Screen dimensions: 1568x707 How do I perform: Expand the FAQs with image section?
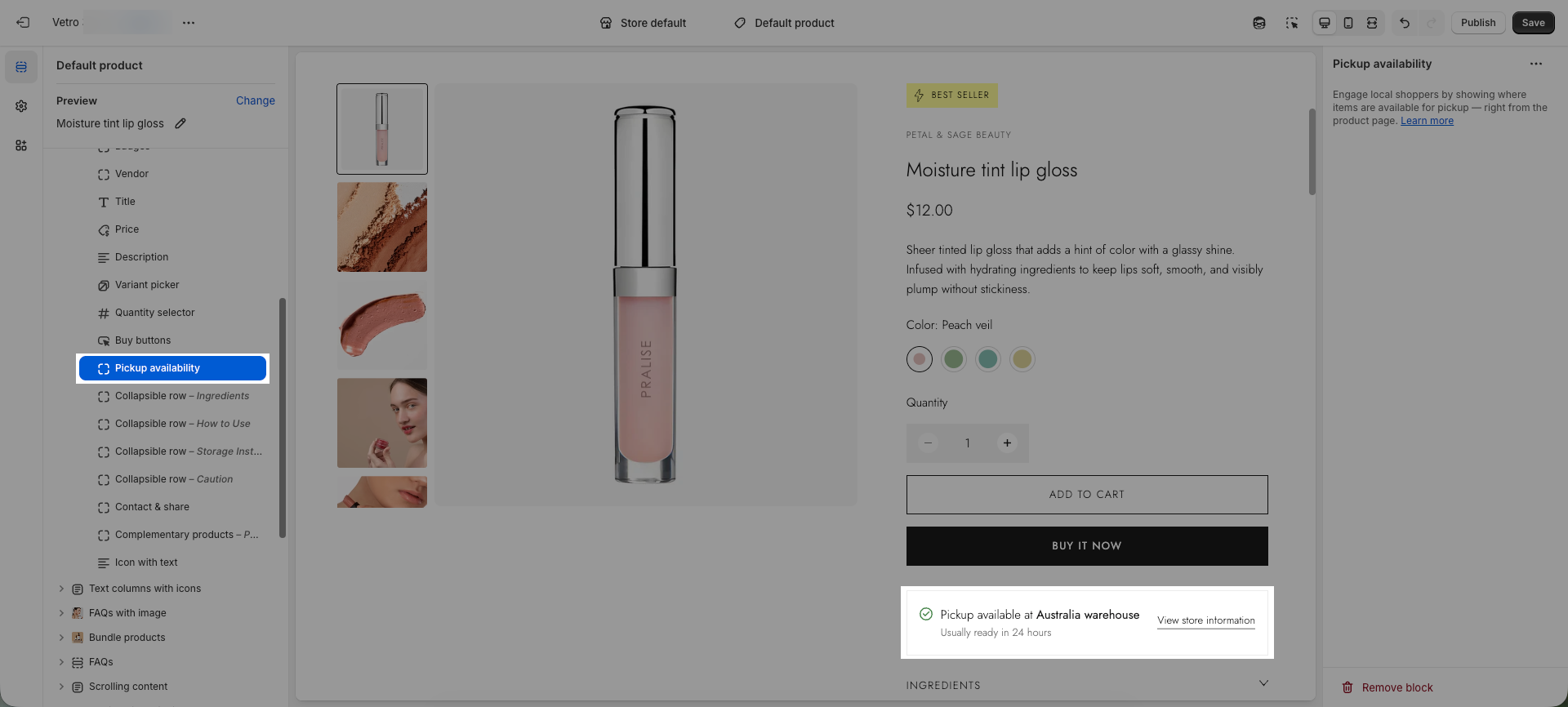[61, 613]
